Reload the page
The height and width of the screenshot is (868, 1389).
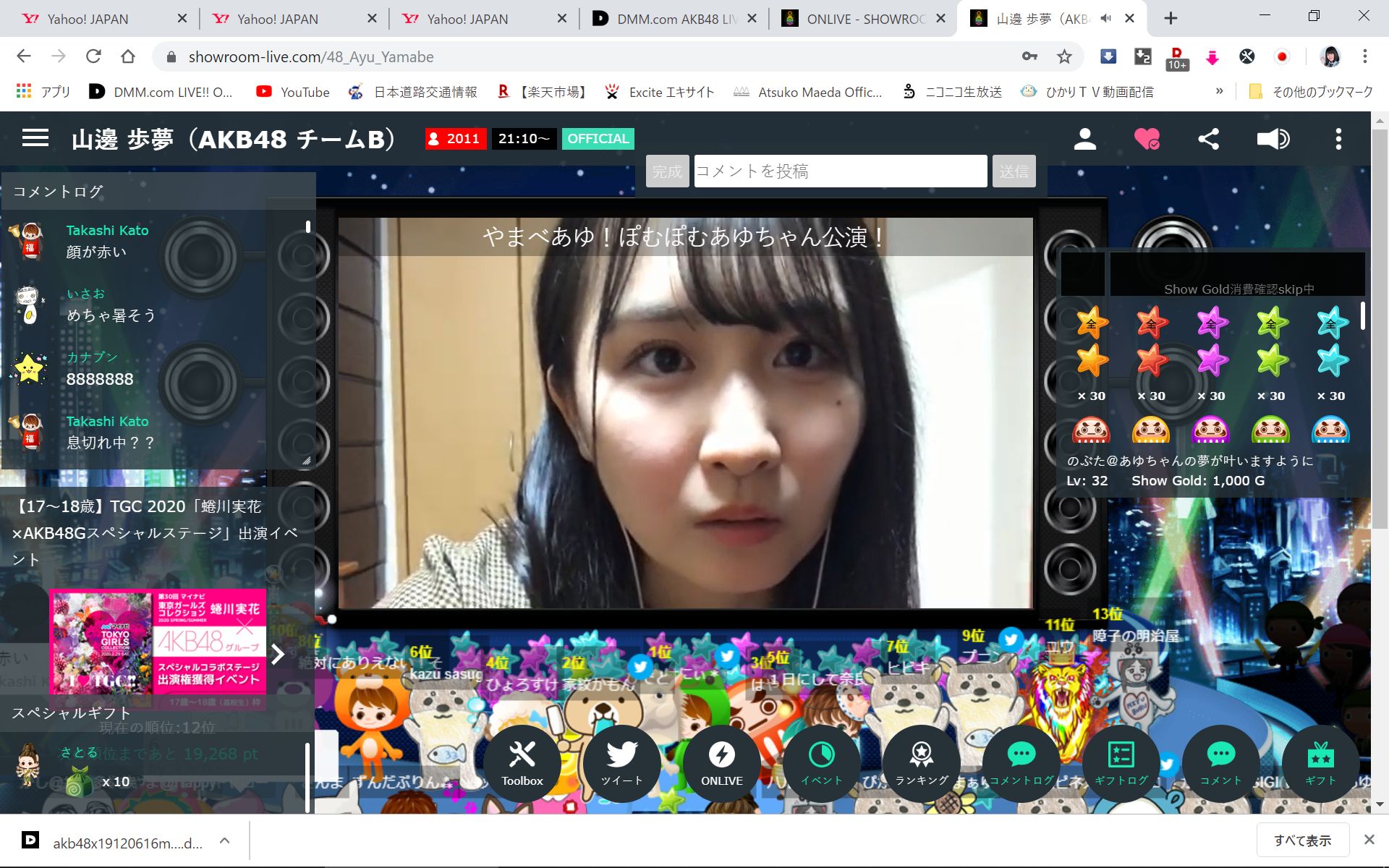point(93,56)
